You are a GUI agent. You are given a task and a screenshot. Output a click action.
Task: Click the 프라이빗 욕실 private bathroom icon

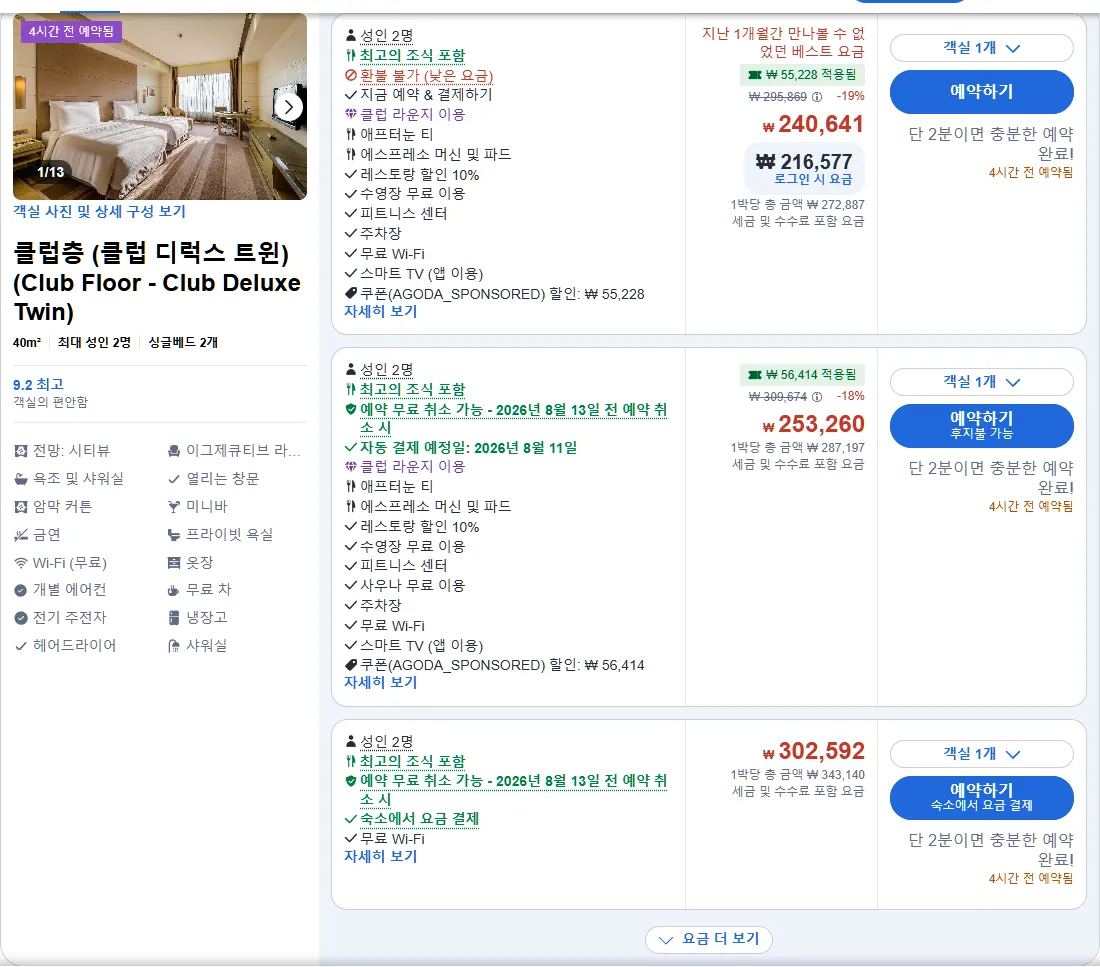point(174,535)
